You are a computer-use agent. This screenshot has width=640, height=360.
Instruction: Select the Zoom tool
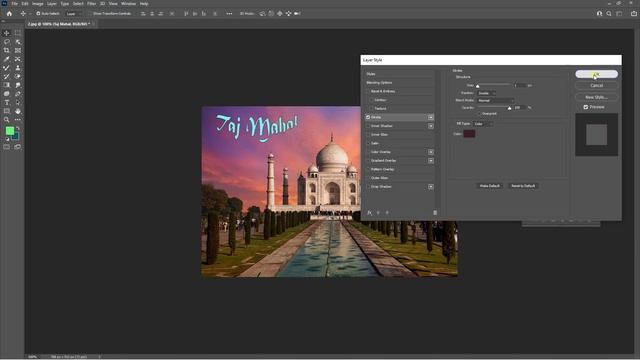pyautogui.click(x=7, y=120)
